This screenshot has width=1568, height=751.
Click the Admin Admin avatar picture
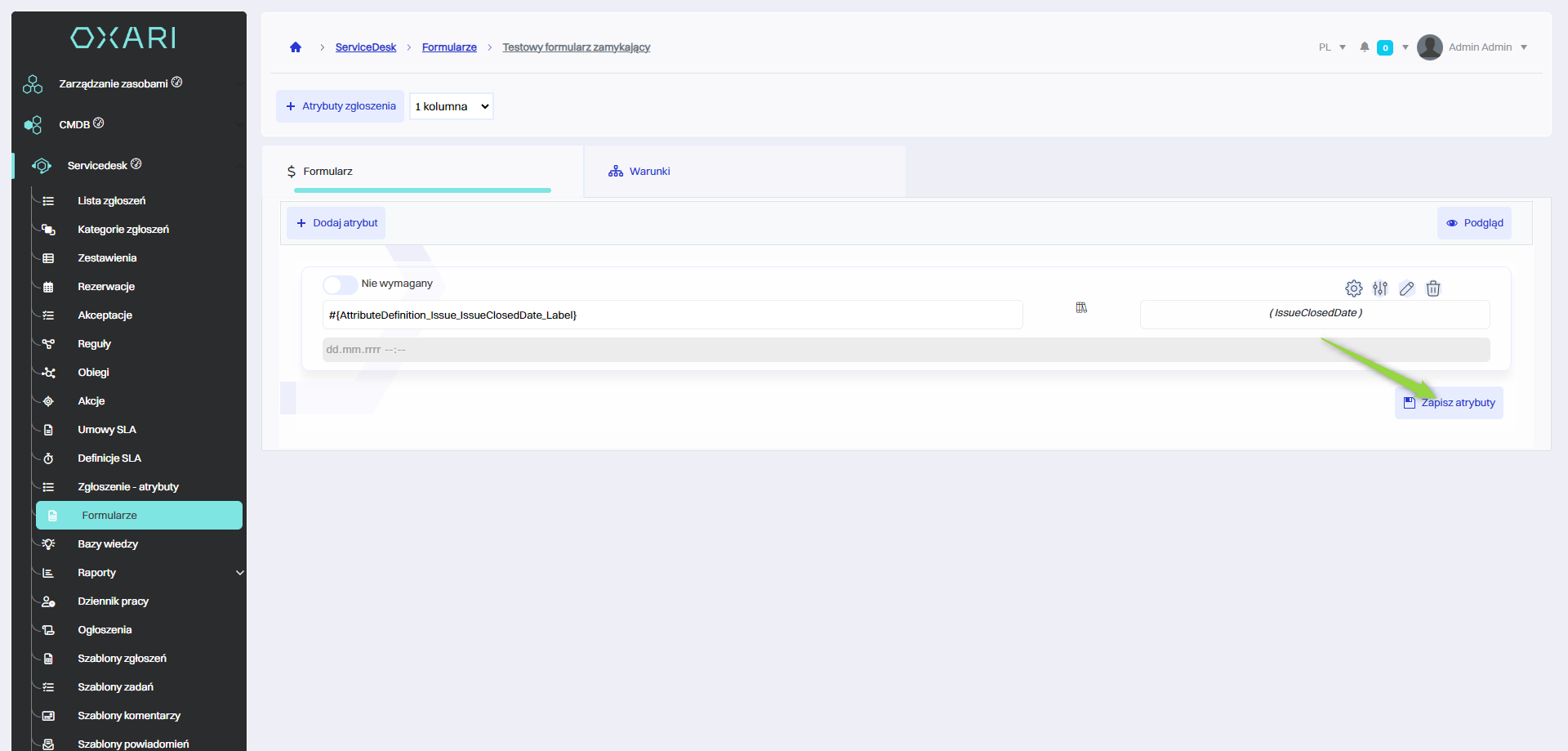[x=1429, y=47]
